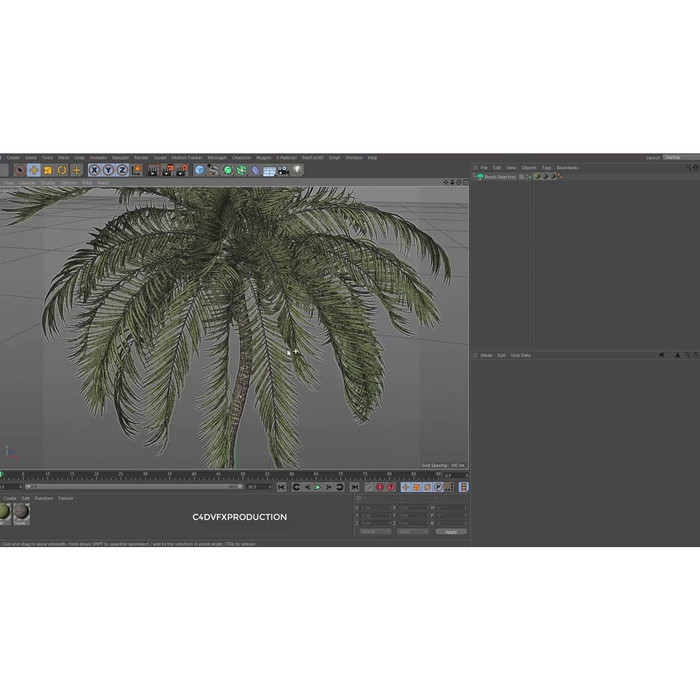
Task: Add a Cube primitive object
Action: pyautogui.click(x=200, y=170)
